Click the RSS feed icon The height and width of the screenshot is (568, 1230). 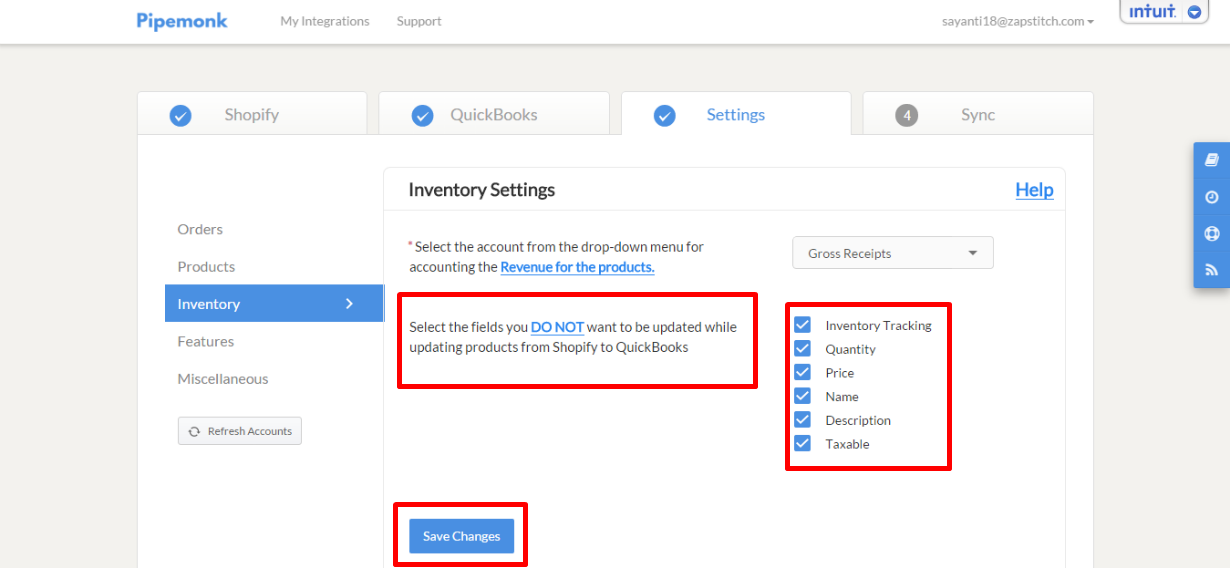click(x=1212, y=270)
